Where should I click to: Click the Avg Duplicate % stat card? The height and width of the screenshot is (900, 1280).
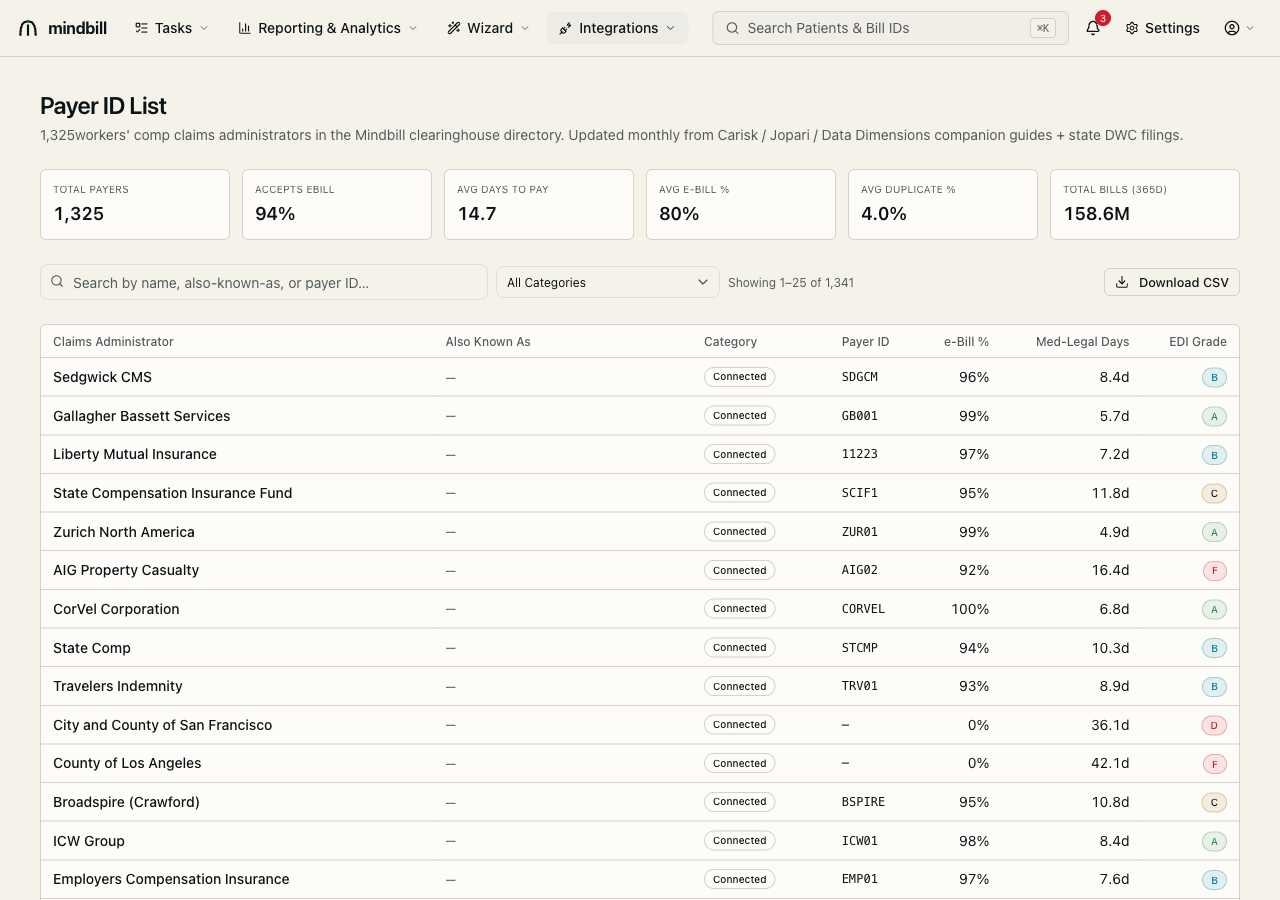tap(943, 204)
